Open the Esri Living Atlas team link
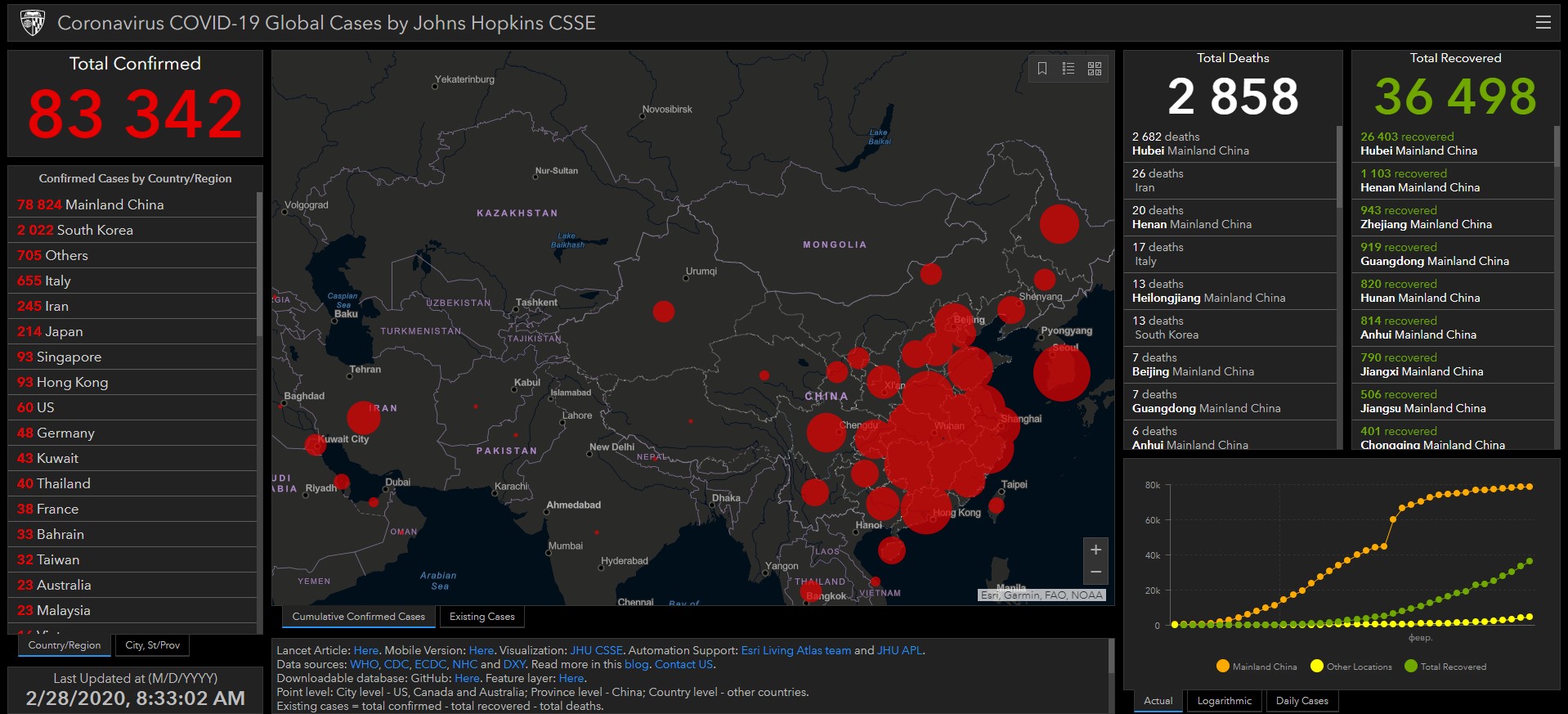This screenshot has width=1568, height=714. [x=795, y=651]
